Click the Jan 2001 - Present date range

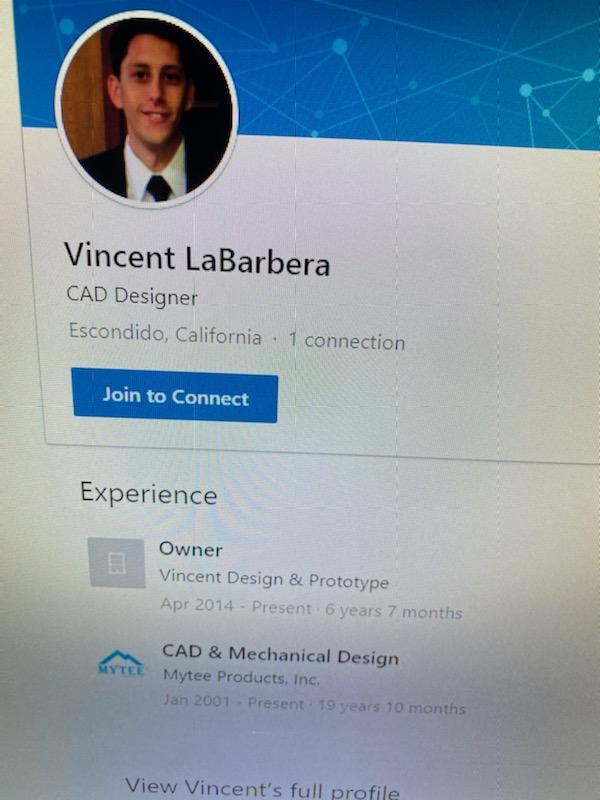233,702
